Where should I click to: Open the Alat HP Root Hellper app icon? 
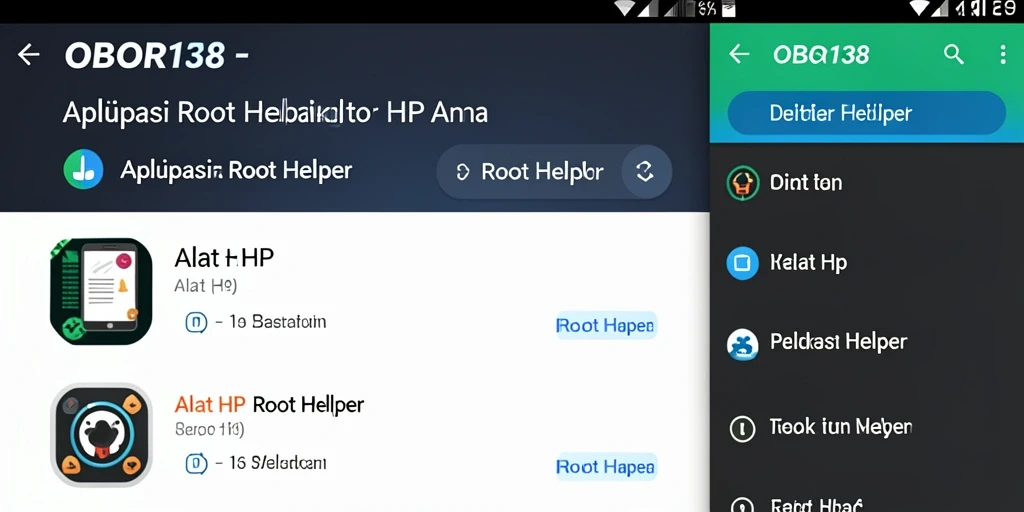pos(101,435)
